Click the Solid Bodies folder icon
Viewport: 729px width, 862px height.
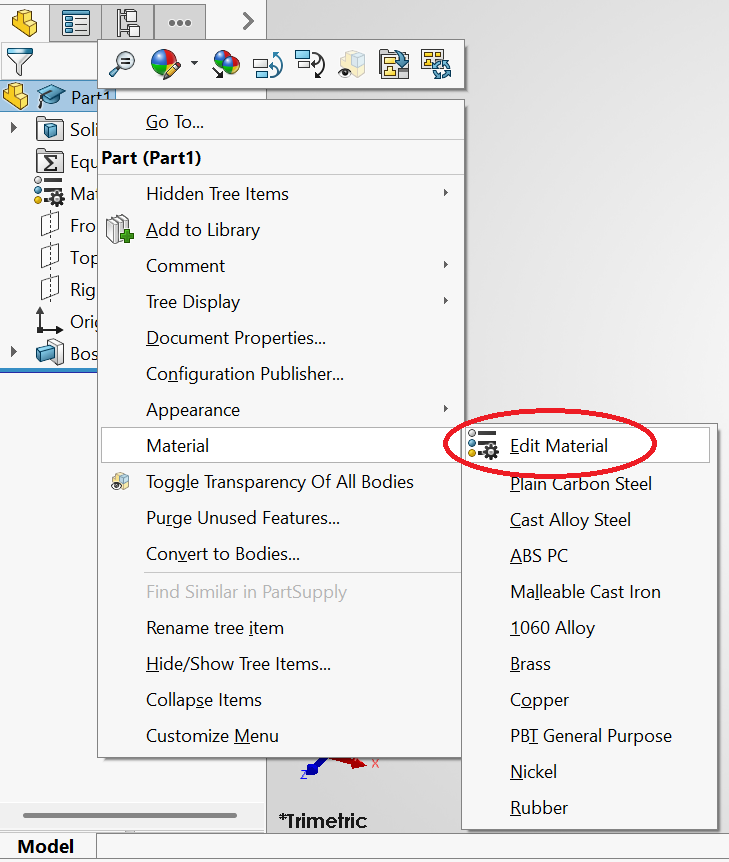point(49,129)
